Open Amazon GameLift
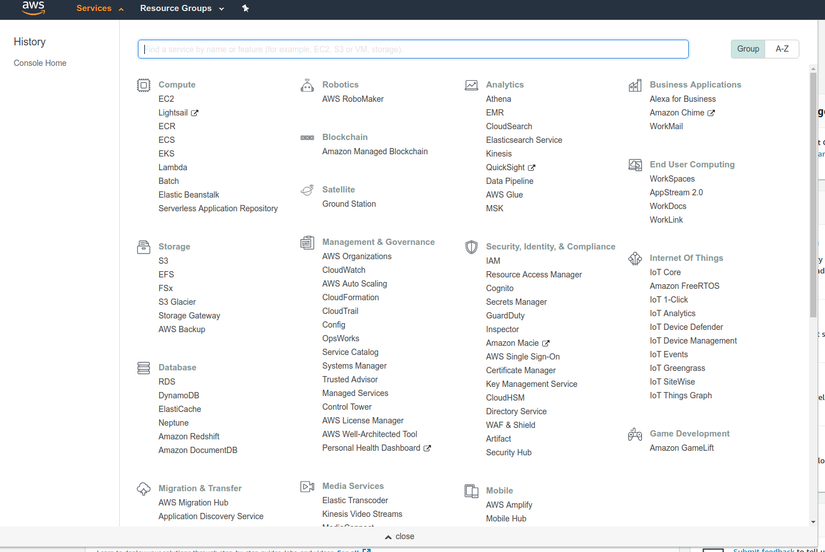Screen dimensions: 825x552 click(681, 448)
